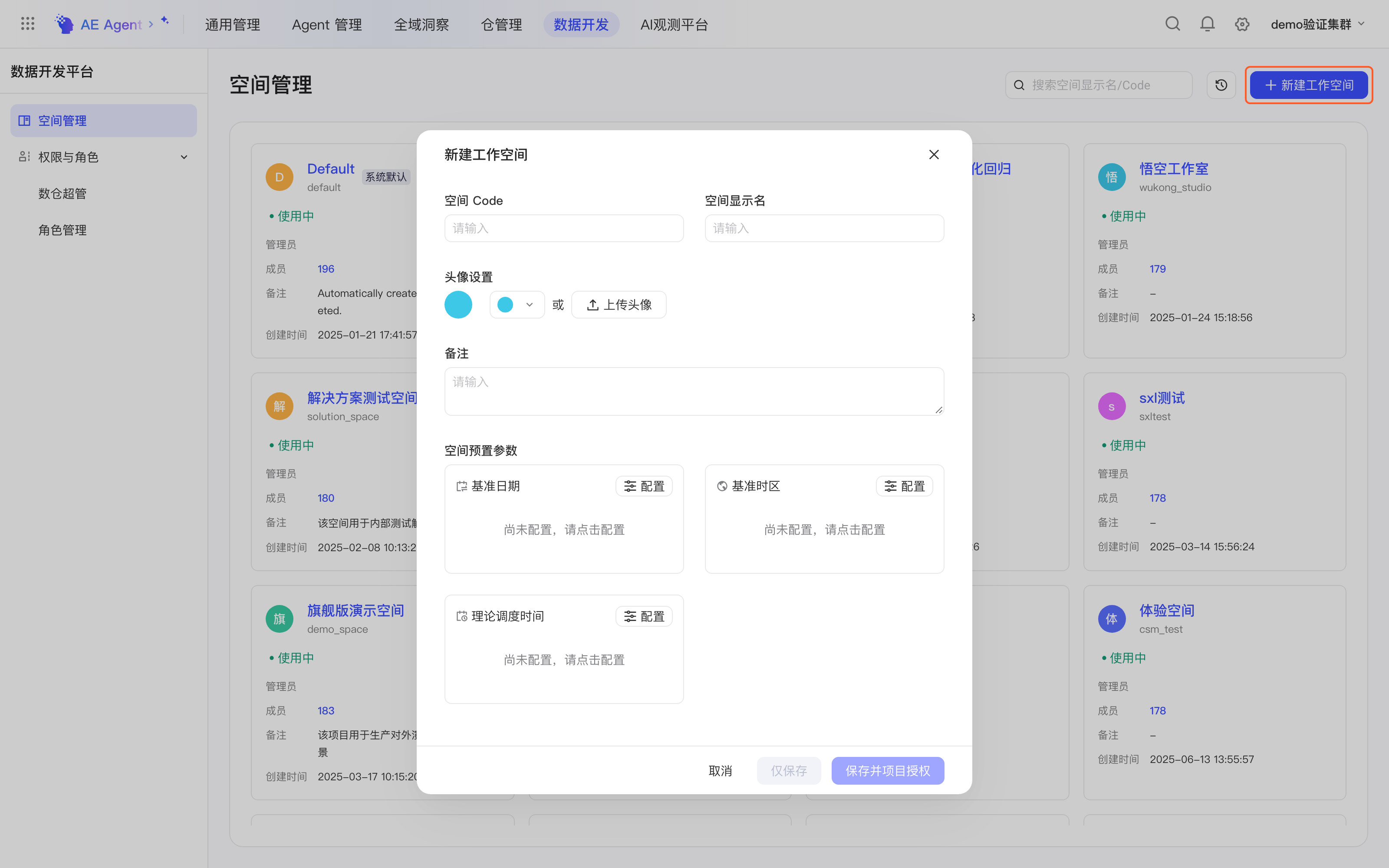Open global search magnifier icon
This screenshot has width=1389, height=868.
[1172, 23]
